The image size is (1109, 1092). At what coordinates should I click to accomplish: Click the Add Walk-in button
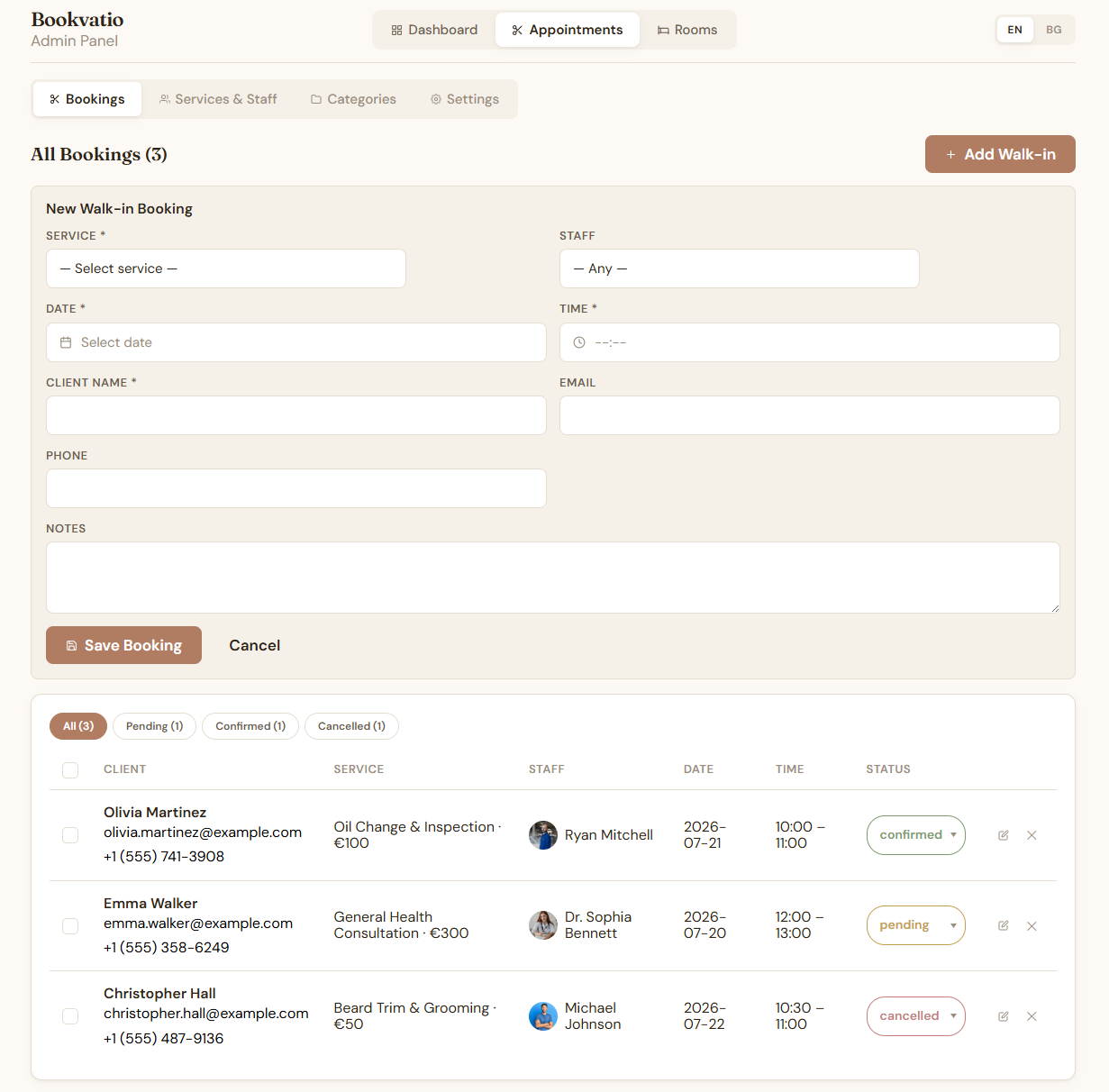point(1000,154)
